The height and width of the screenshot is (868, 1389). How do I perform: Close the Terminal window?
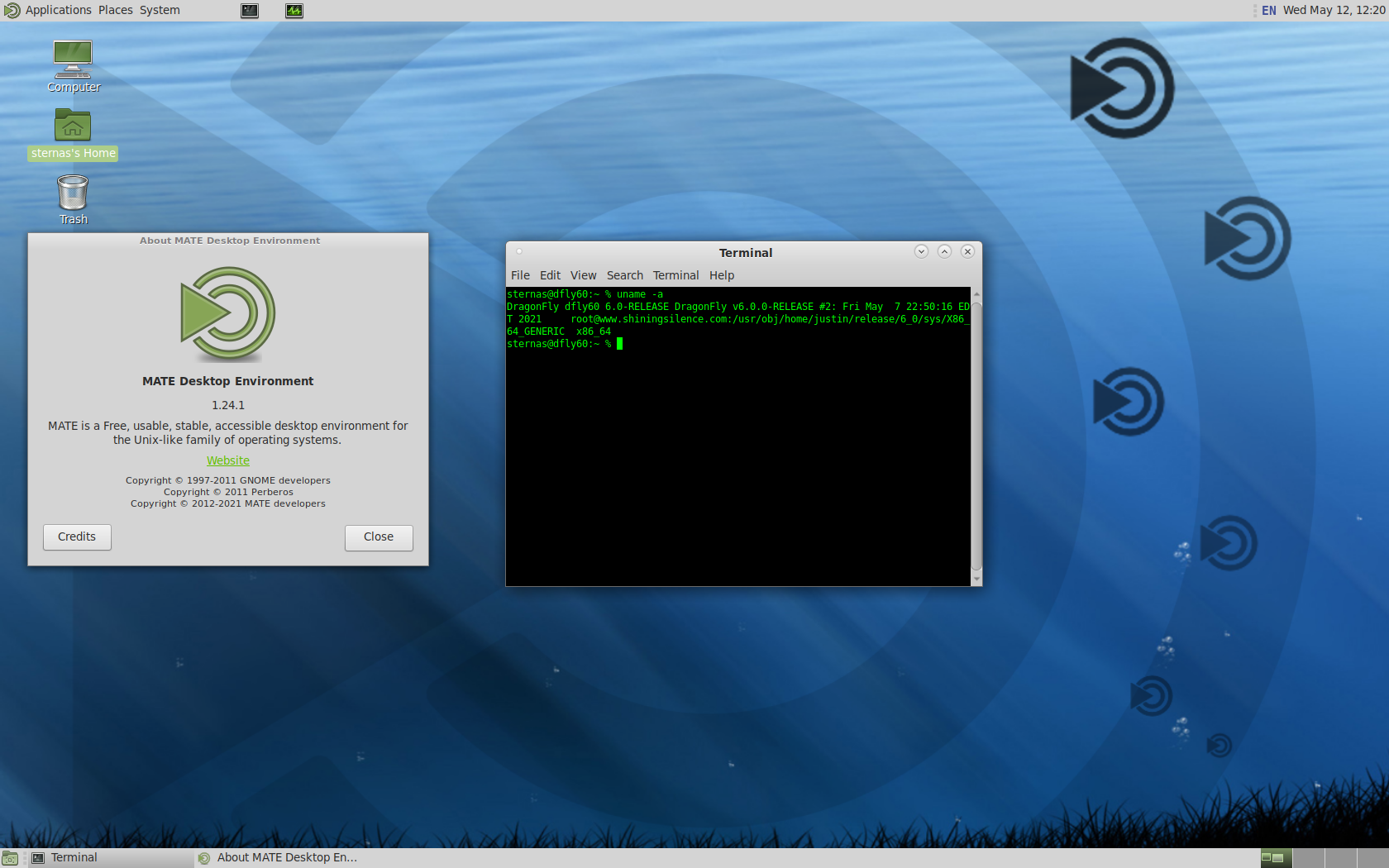click(x=967, y=251)
